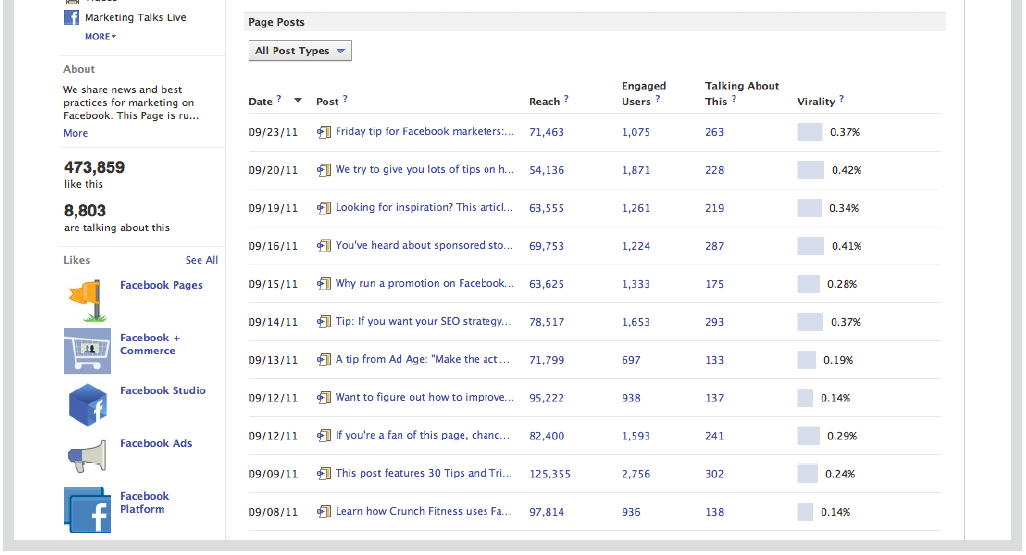This screenshot has height=555, width=1026.
Task: Click See All next to Likes
Action: tap(201, 261)
